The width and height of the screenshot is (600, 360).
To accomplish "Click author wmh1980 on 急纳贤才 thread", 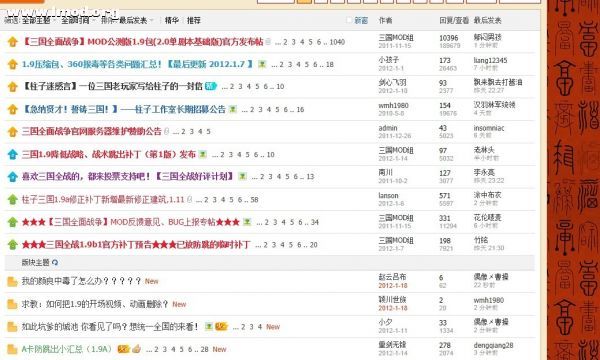I will pyautogui.click(x=393, y=105).
